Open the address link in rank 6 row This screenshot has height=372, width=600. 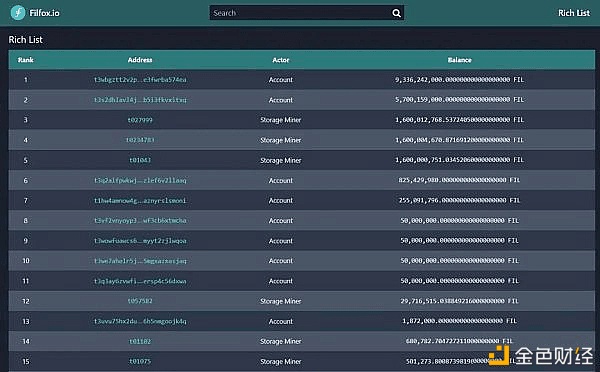click(140, 180)
